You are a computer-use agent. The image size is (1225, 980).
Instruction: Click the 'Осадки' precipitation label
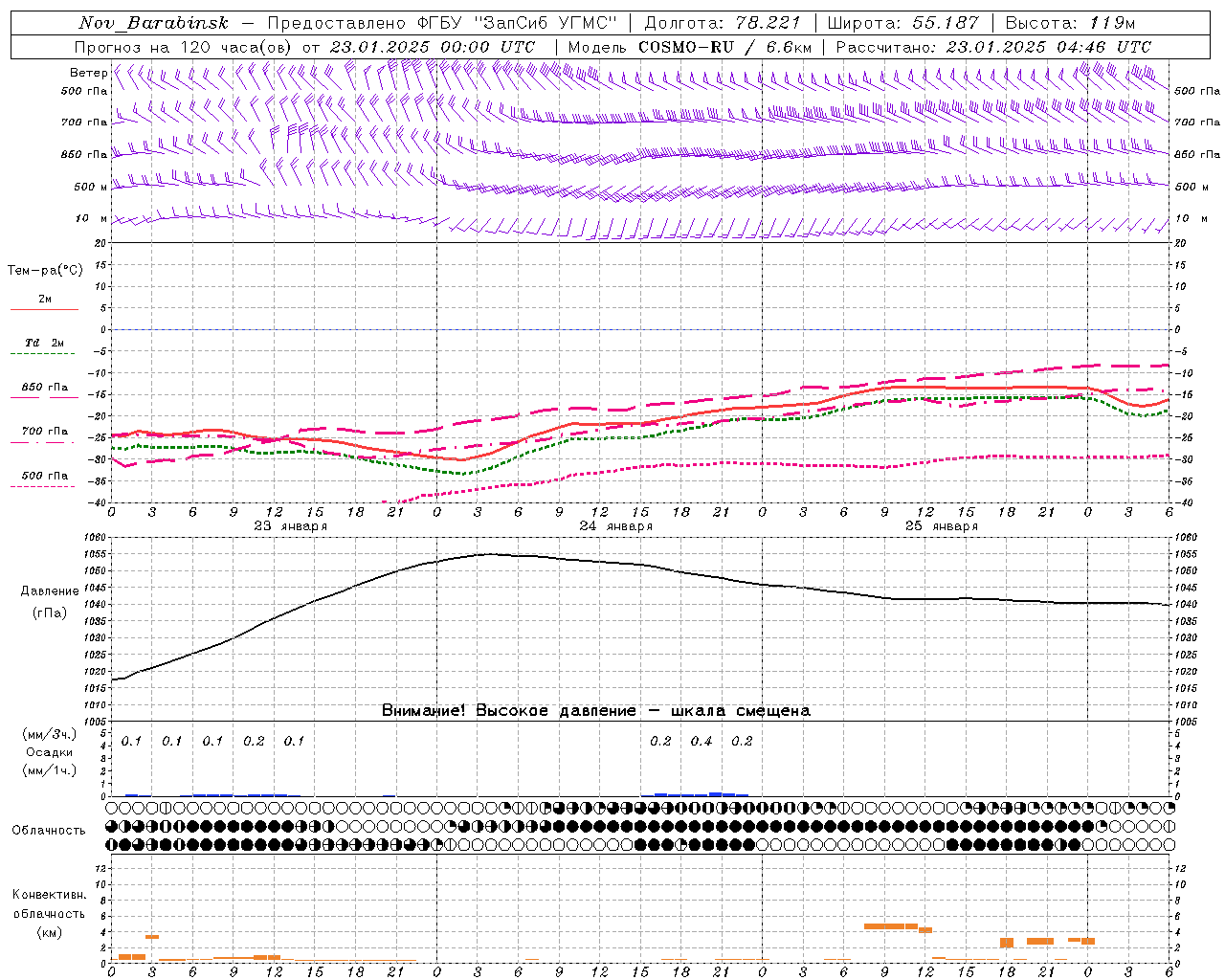pyautogui.click(x=50, y=752)
